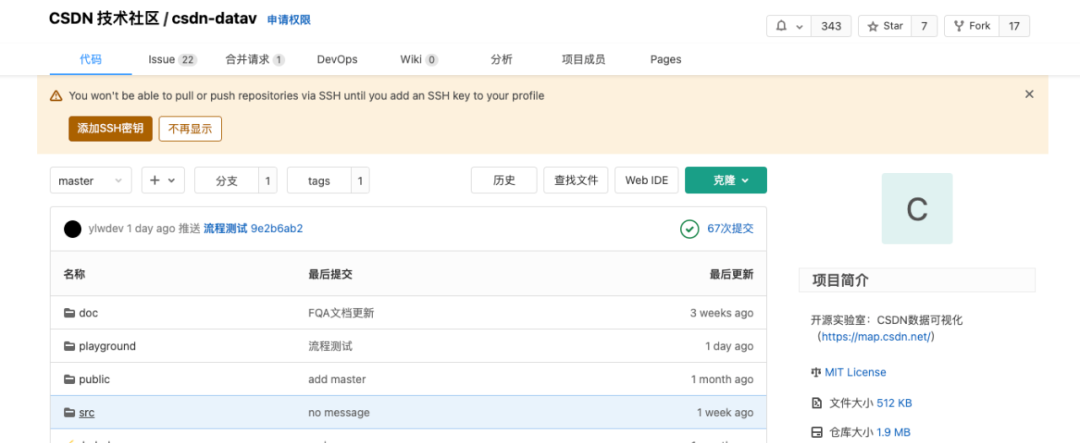Click the 分支 button
This screenshot has width=1080, height=443.
pyautogui.click(x=227, y=181)
